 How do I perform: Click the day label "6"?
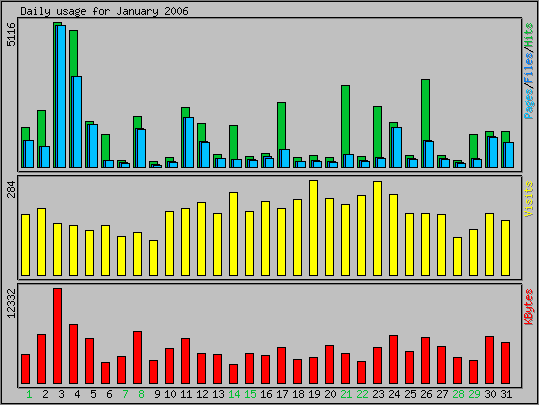tap(109, 394)
